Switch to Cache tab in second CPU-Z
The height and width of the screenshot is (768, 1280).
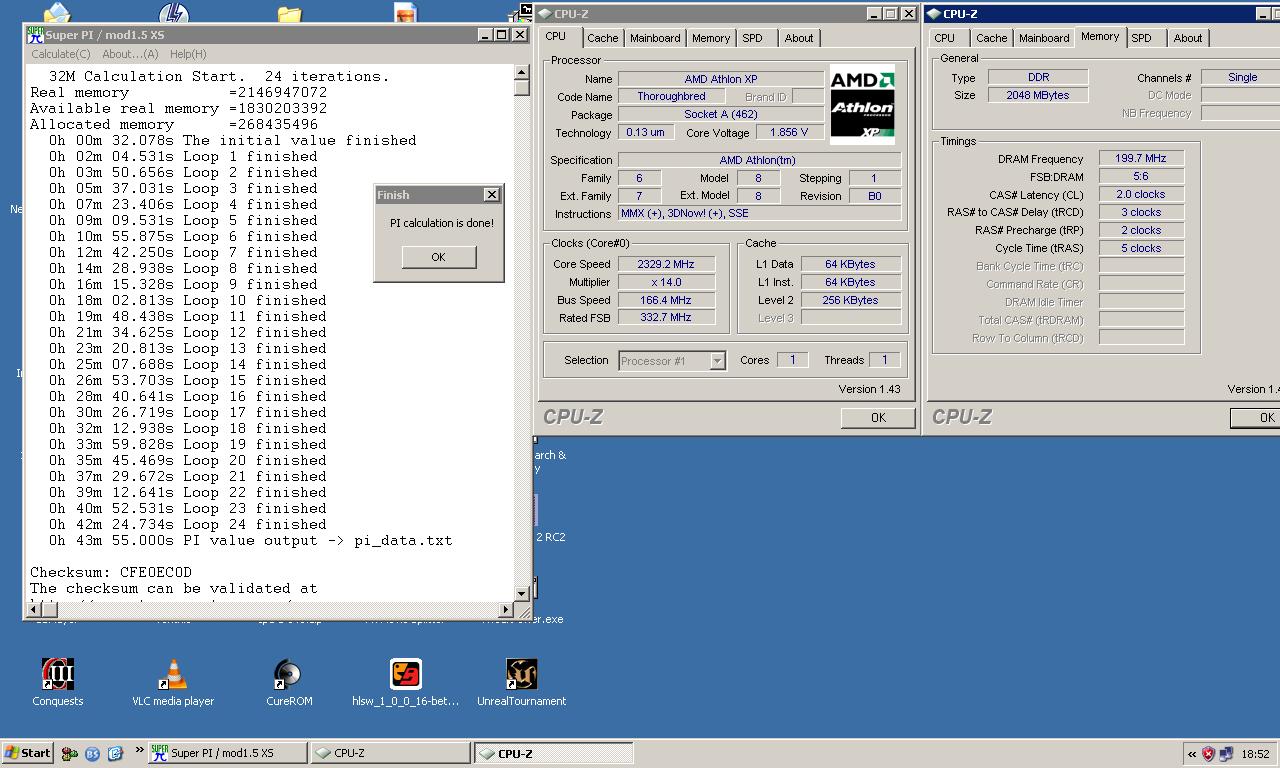[x=991, y=38]
